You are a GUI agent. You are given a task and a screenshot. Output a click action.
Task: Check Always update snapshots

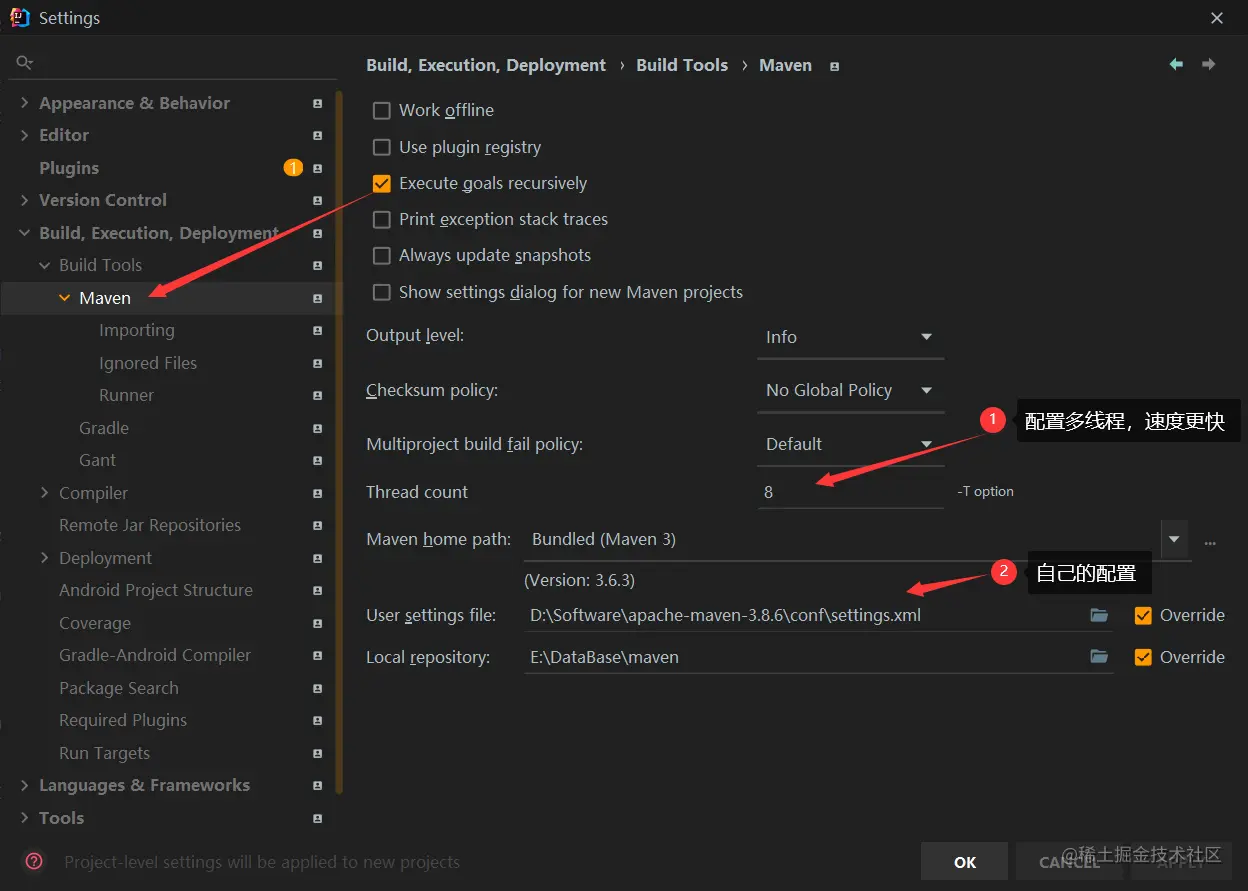click(x=381, y=255)
